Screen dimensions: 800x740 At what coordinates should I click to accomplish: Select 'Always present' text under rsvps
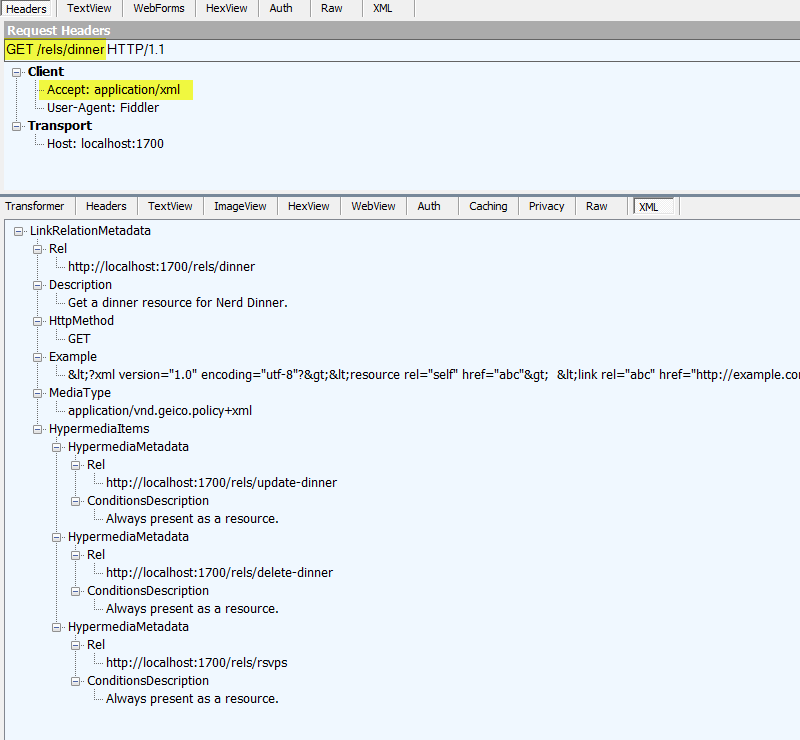[x=192, y=699]
